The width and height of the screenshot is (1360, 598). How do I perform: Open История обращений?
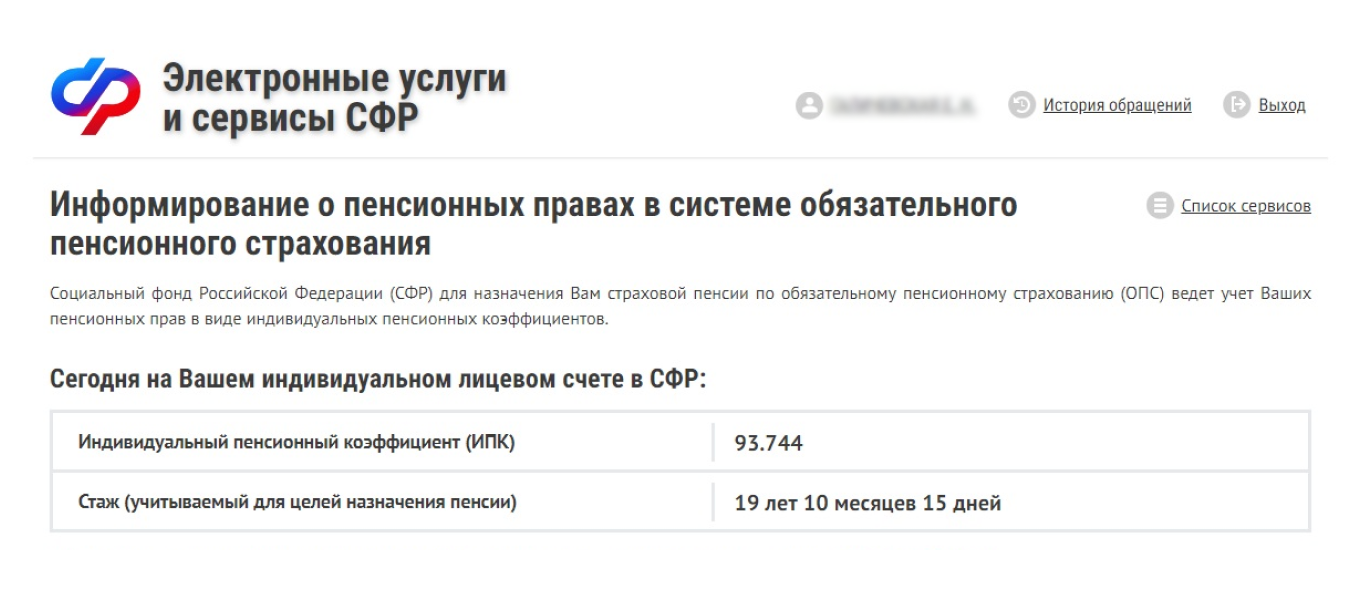click(x=1118, y=104)
